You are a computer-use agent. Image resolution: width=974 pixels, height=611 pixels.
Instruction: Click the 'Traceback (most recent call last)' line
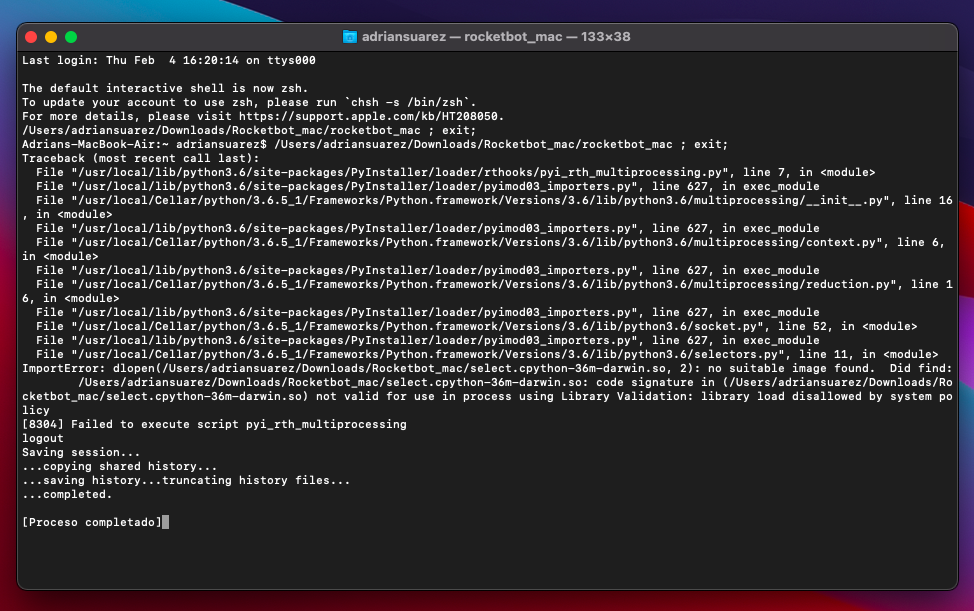point(140,158)
